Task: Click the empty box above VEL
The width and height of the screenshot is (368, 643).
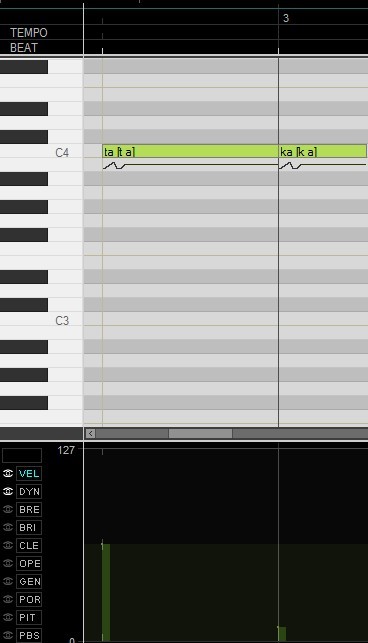Action: coord(22,455)
